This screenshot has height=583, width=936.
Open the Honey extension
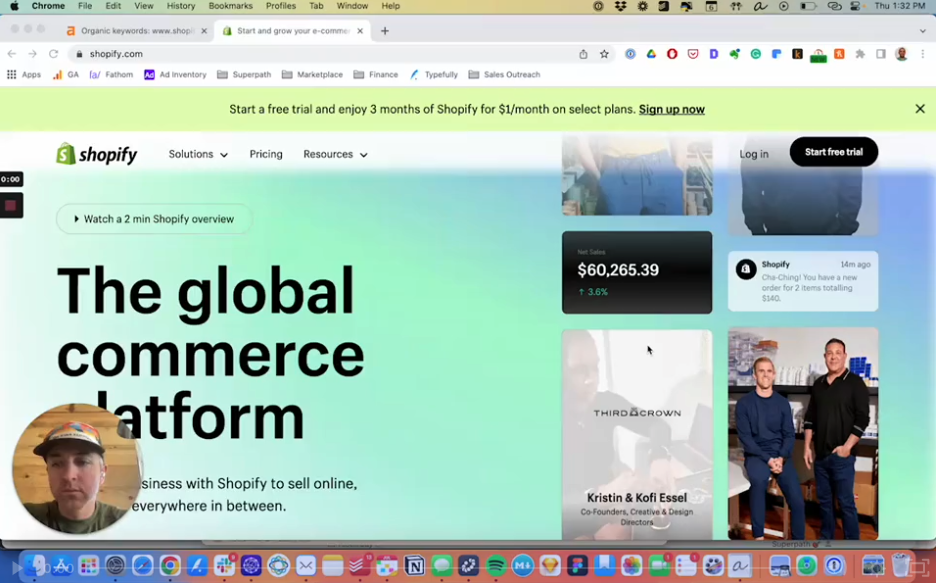(818, 54)
